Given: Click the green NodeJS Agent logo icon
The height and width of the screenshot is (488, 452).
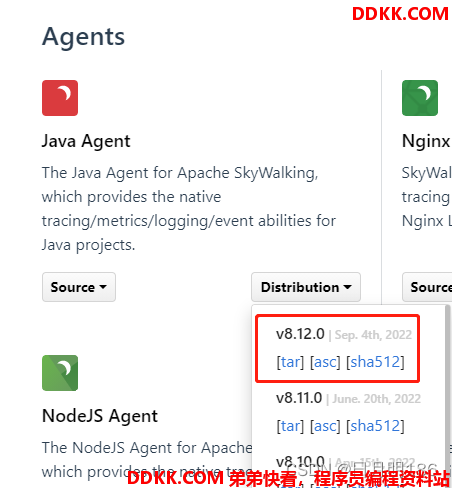Looking at the screenshot, I should [60, 373].
